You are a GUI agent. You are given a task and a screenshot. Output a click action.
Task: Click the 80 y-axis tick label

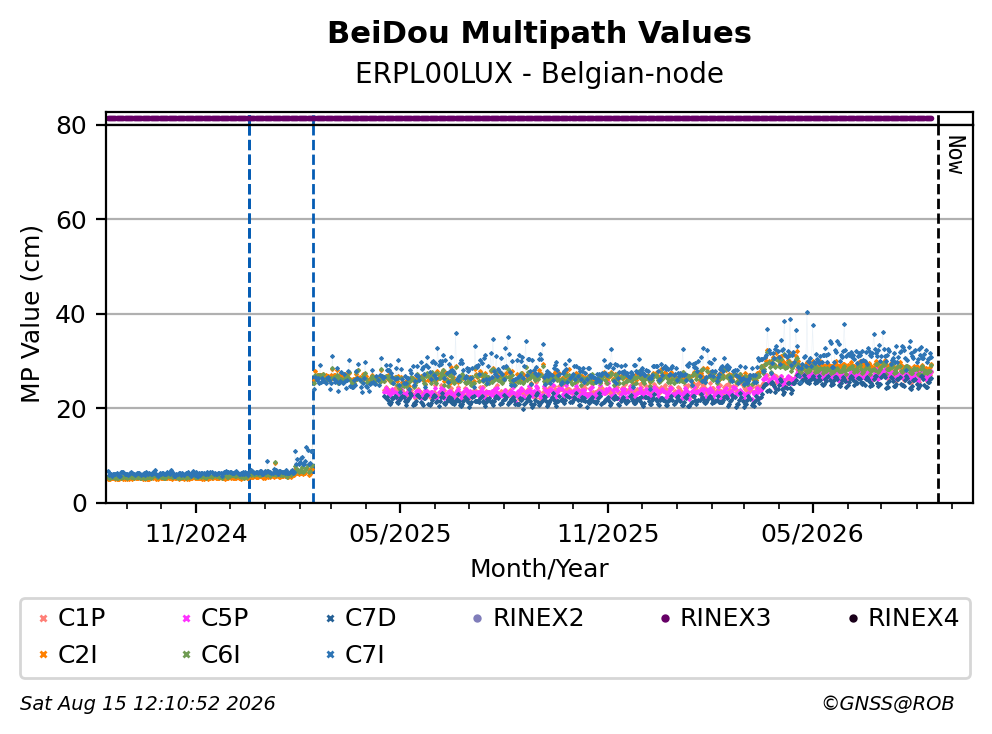[x=71, y=125]
